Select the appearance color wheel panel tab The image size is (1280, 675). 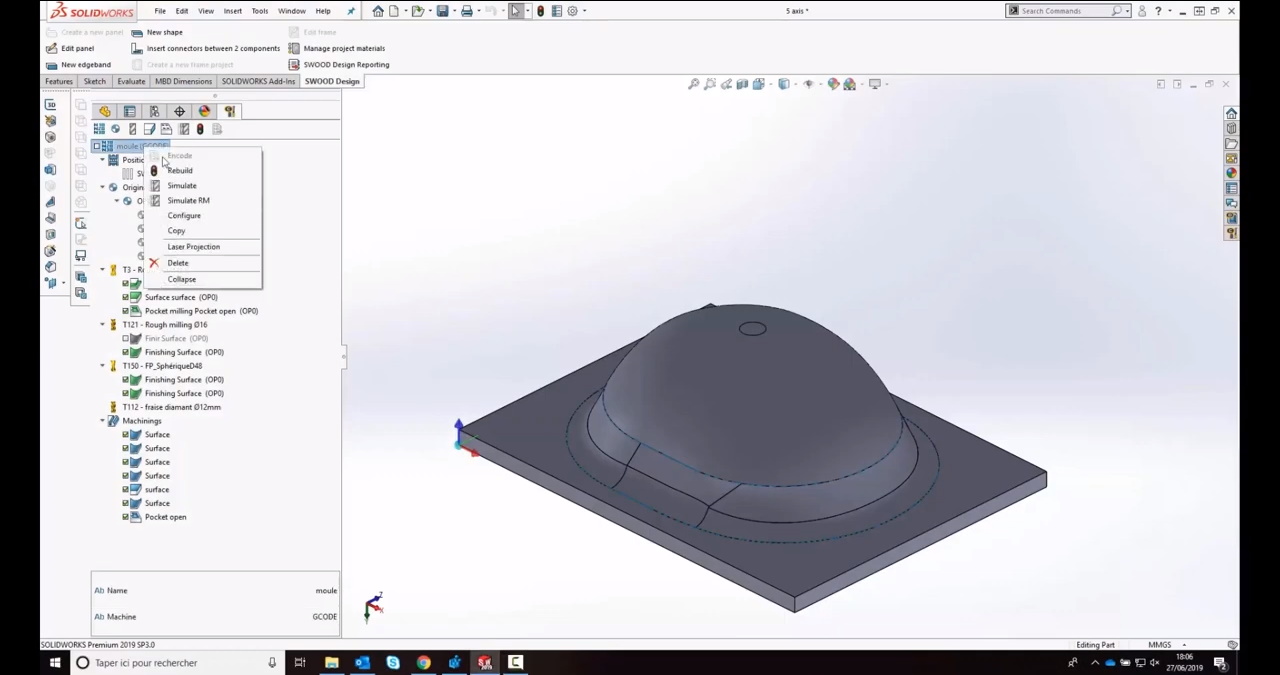coord(204,111)
